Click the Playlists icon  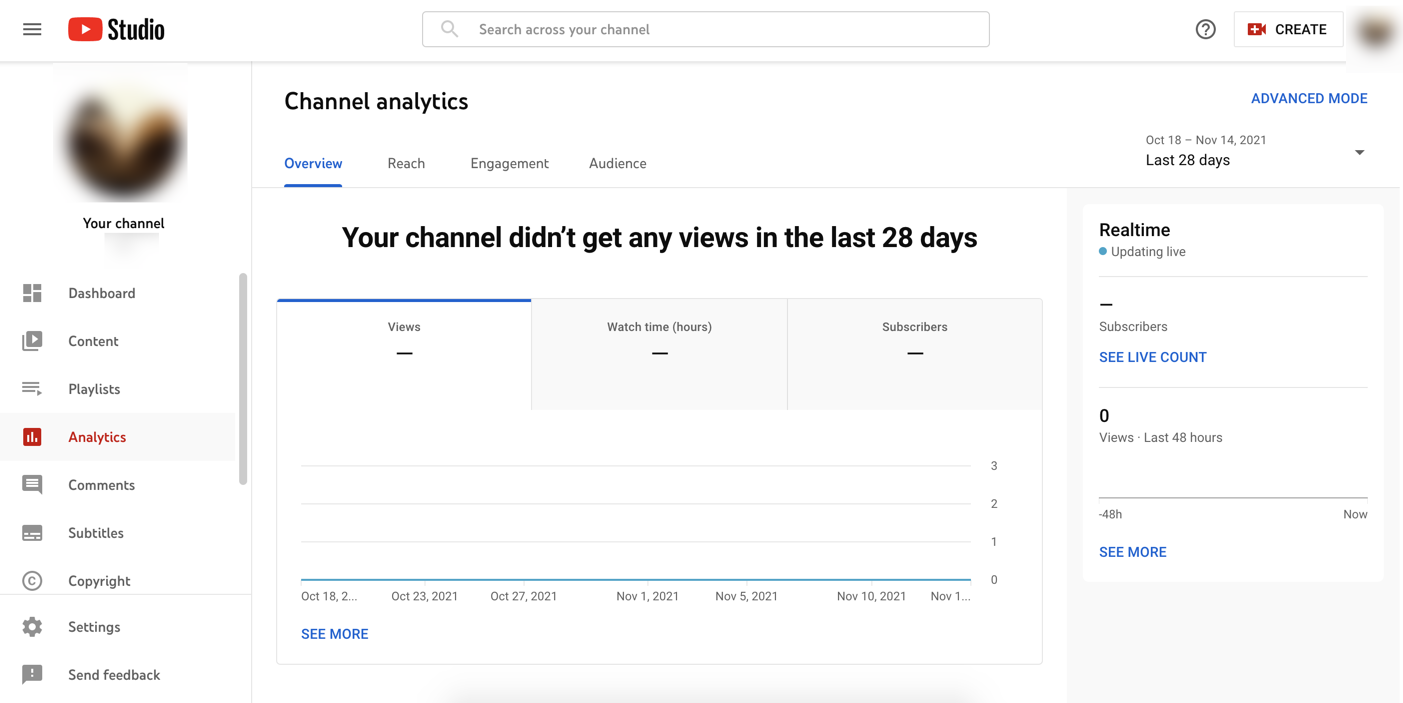point(32,389)
